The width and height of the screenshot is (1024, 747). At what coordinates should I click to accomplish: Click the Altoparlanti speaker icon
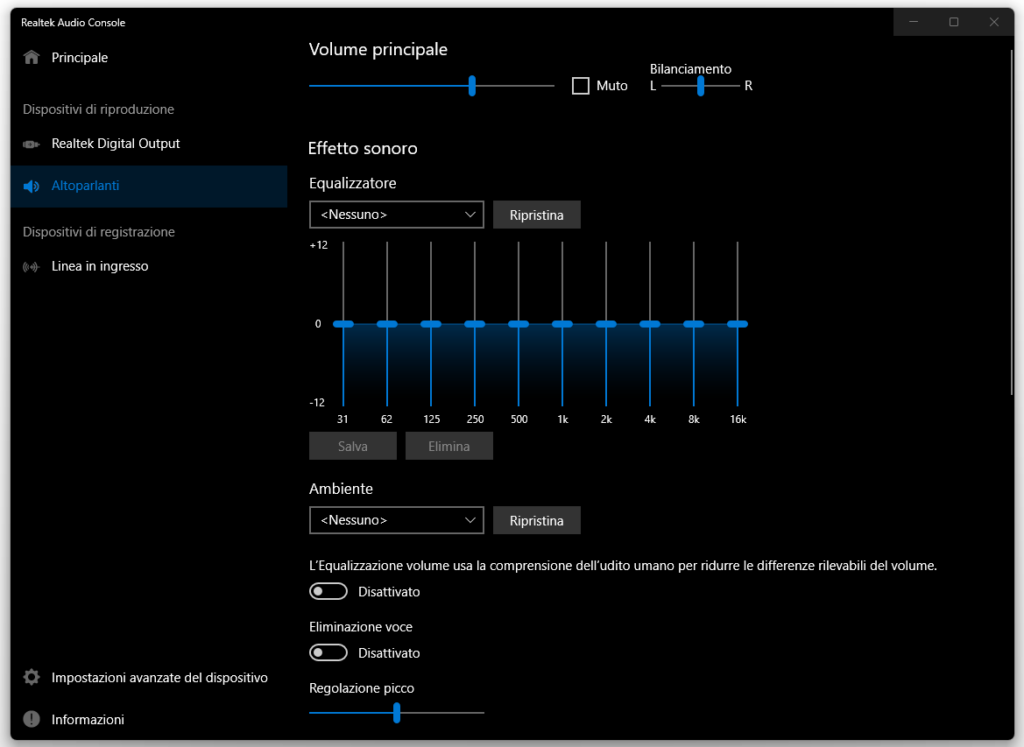[x=31, y=187]
